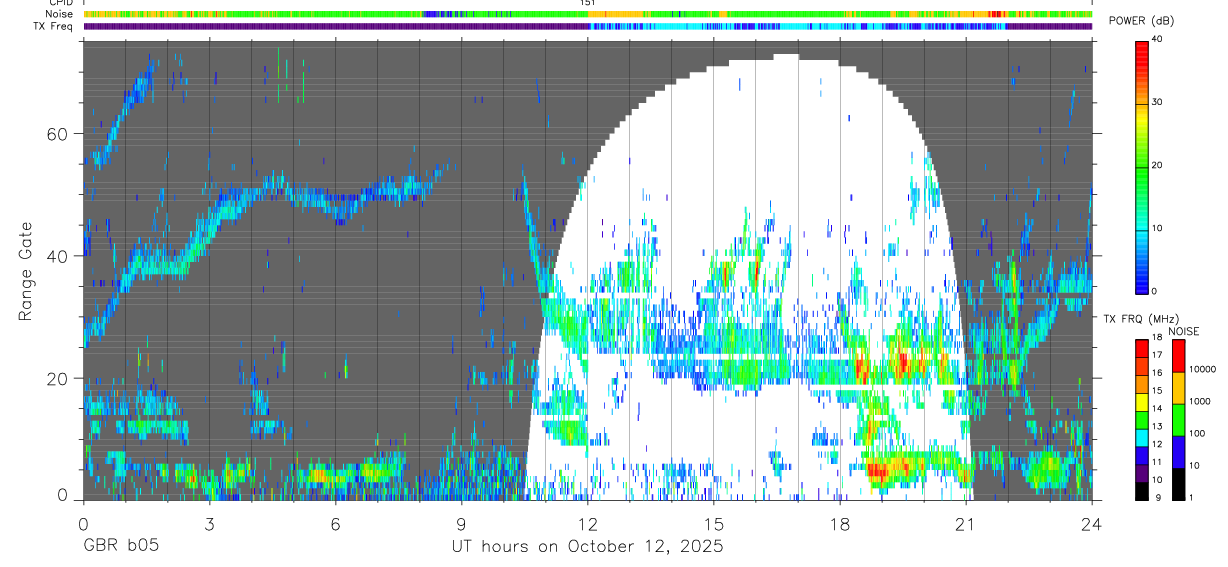The width and height of the screenshot is (1228, 567).
Task: Pick the yellow 14–15 MHz TX frequency swatch
Action: click(x=1141, y=401)
